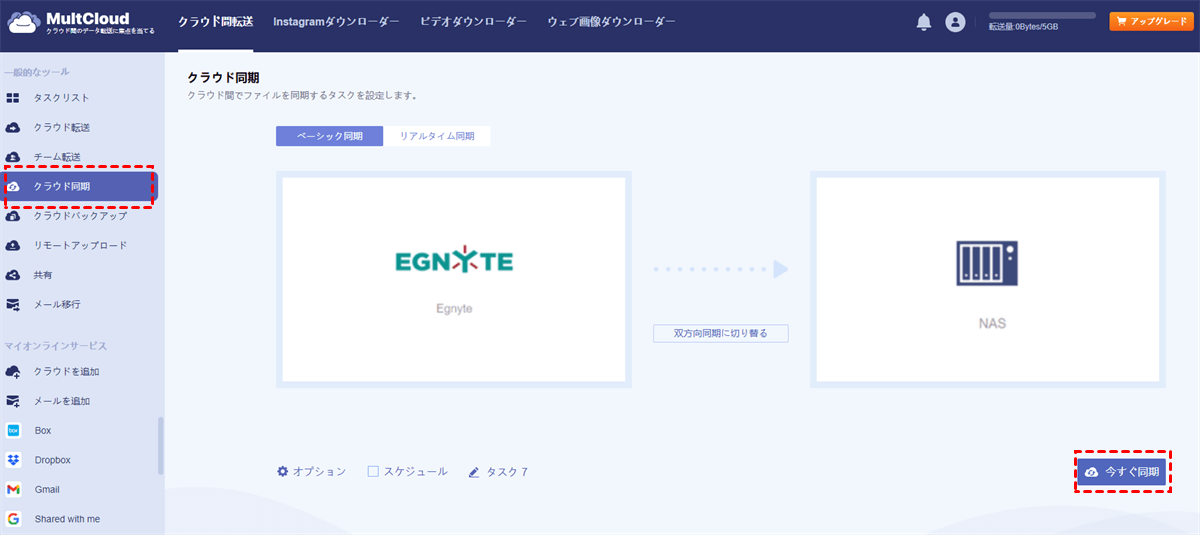Open the notifications bell

point(924,22)
